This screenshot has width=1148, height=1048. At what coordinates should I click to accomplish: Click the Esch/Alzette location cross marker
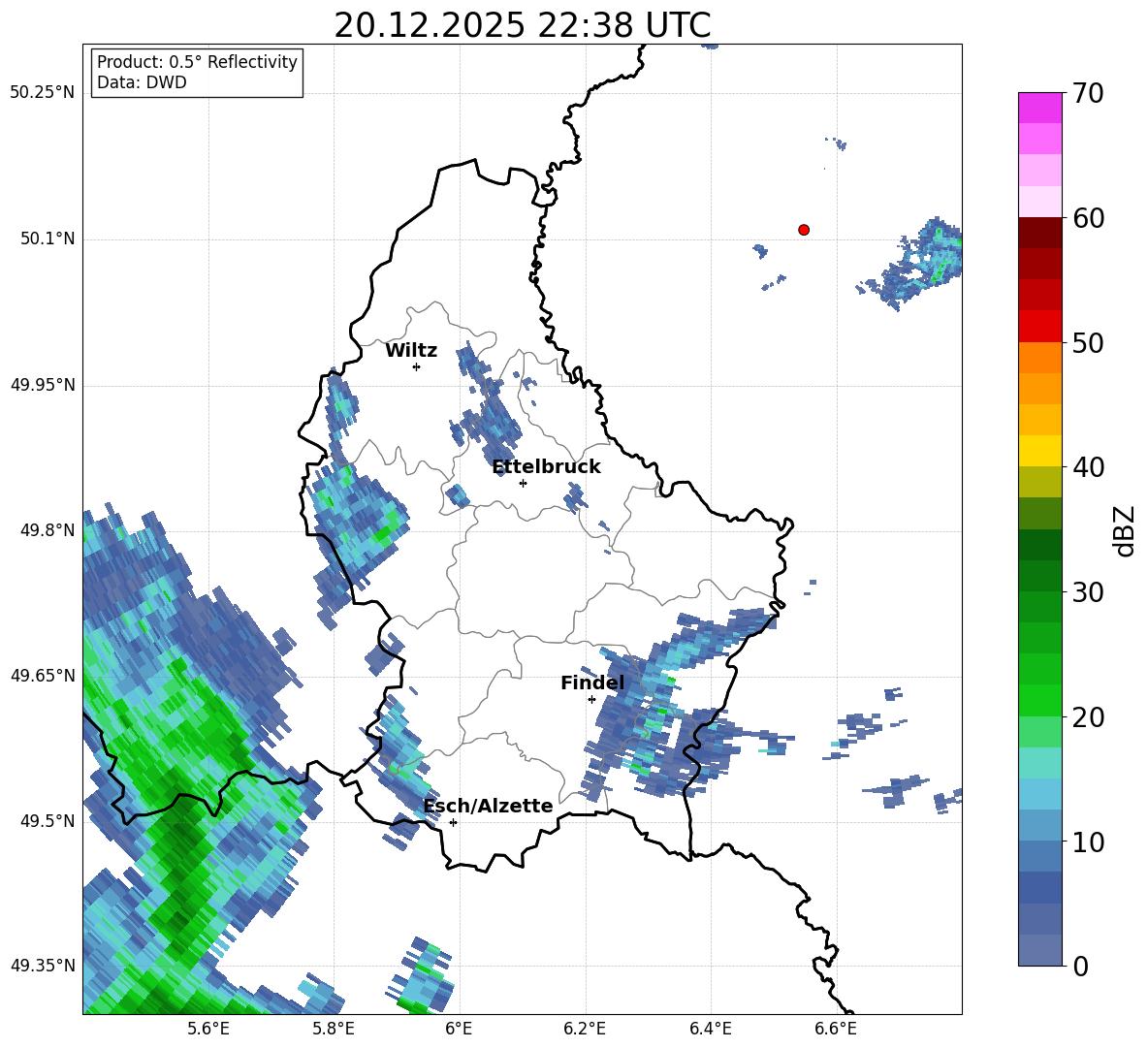tap(453, 822)
